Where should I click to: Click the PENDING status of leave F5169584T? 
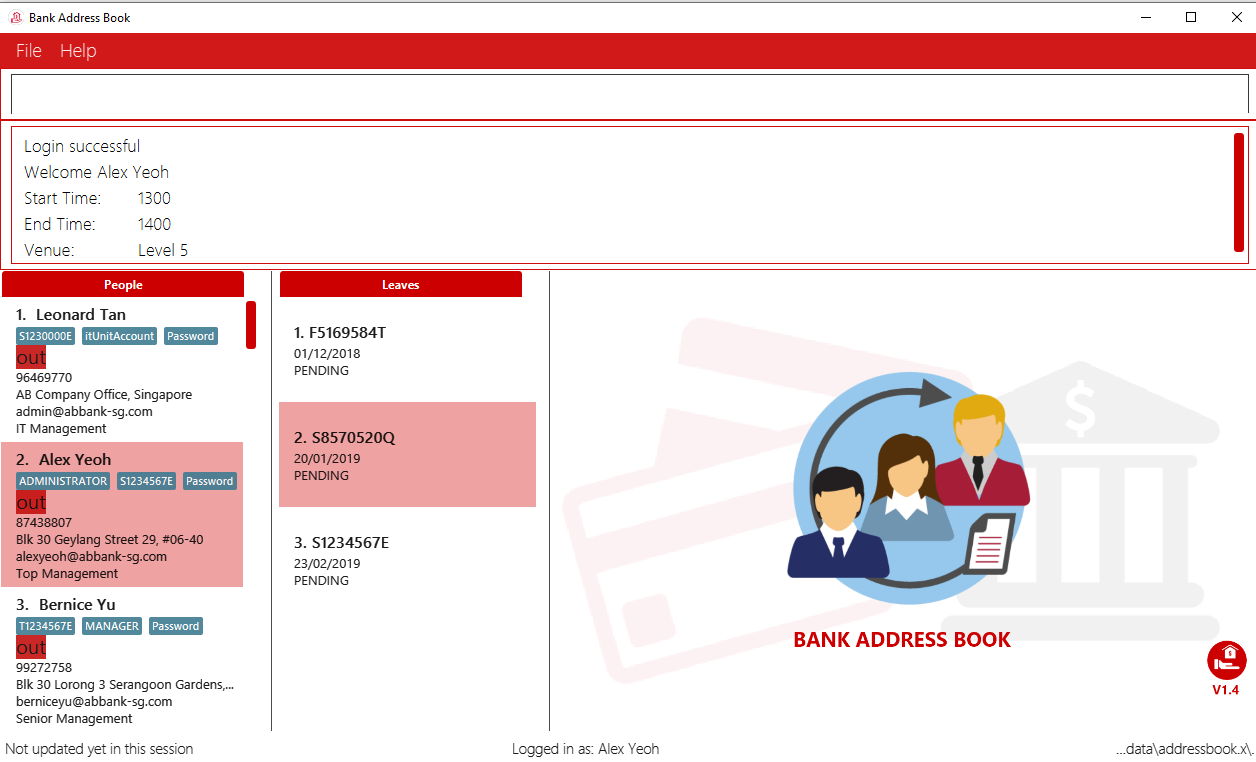tap(321, 371)
